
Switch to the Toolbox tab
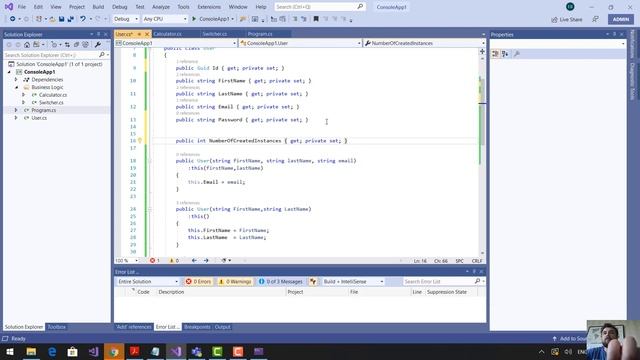(x=56, y=327)
